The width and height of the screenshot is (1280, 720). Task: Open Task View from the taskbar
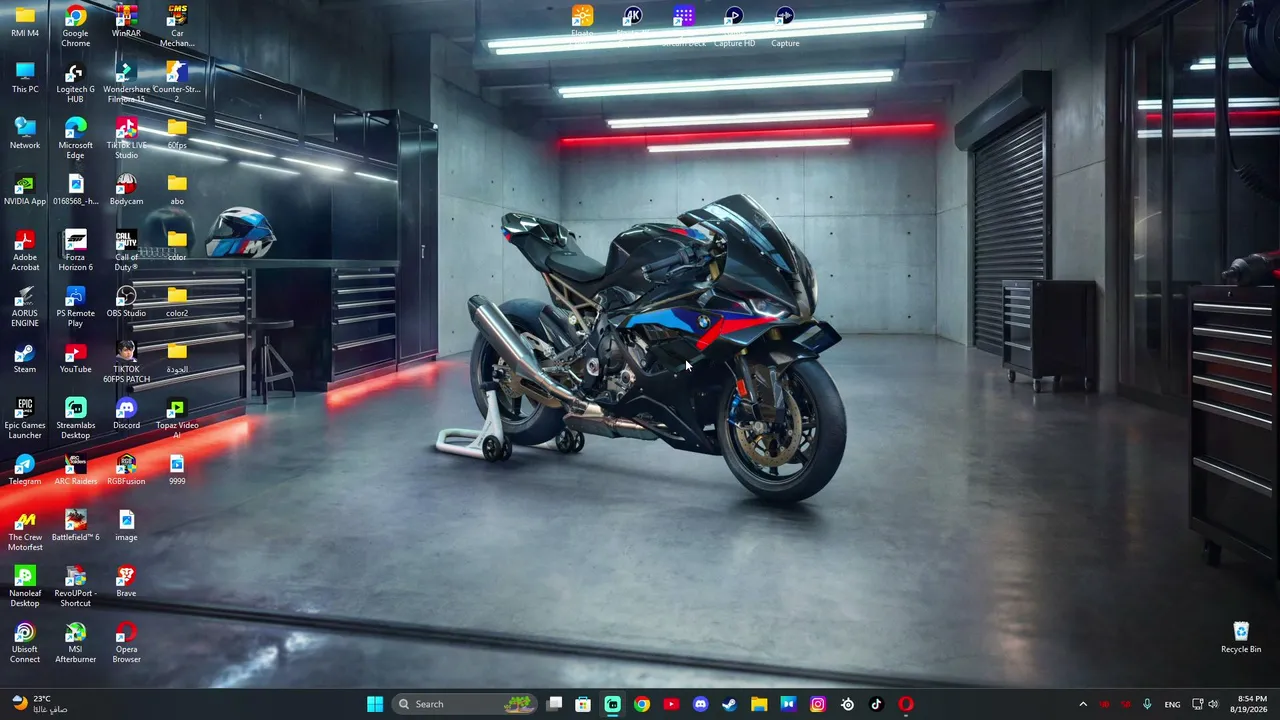(x=555, y=704)
